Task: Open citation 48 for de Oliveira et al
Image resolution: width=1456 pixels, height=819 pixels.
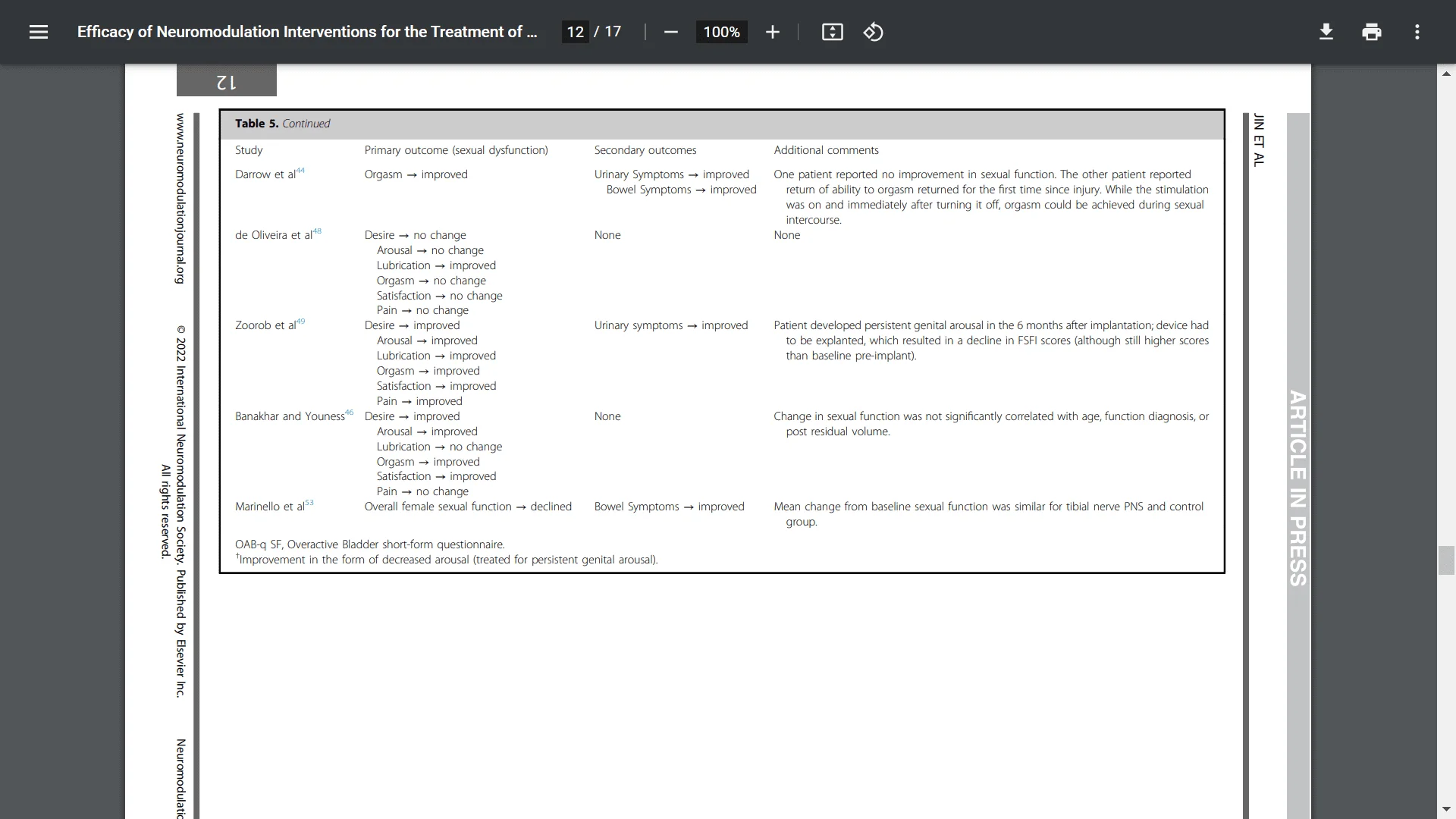Action: (x=317, y=231)
